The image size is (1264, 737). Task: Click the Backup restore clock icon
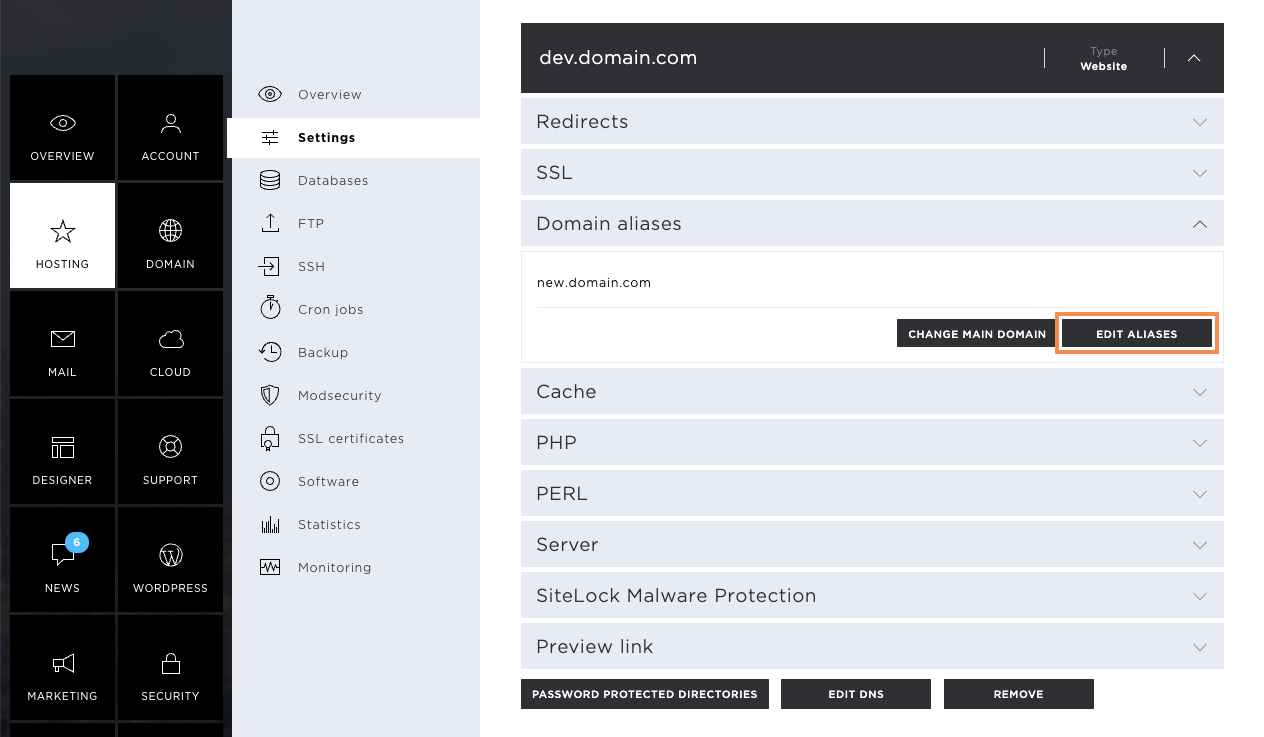pyautogui.click(x=270, y=352)
